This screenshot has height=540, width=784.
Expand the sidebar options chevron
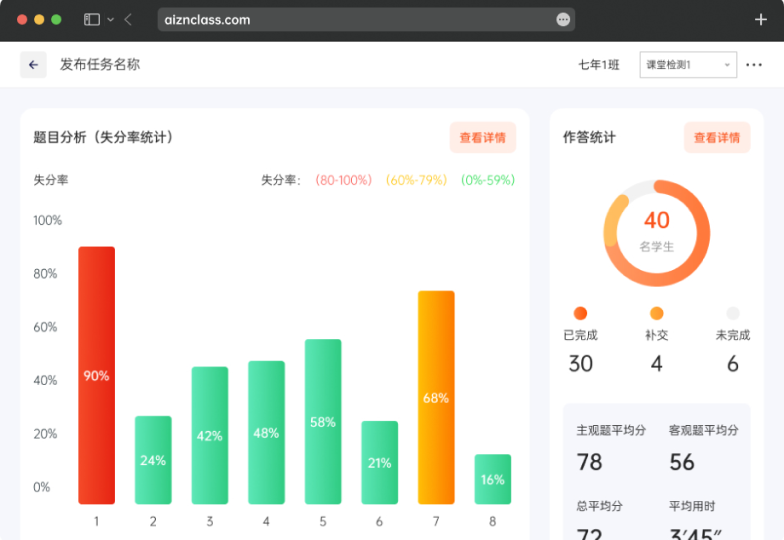pyautogui.click(x=110, y=19)
